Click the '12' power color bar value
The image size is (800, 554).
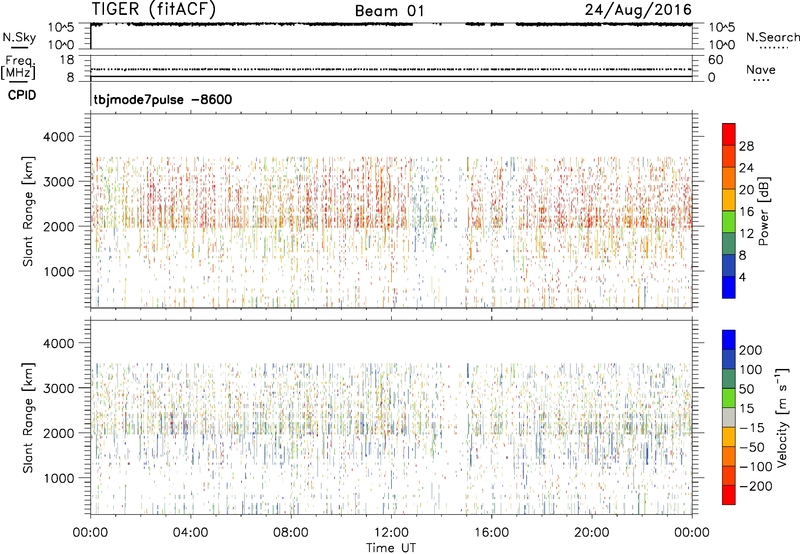[746, 234]
